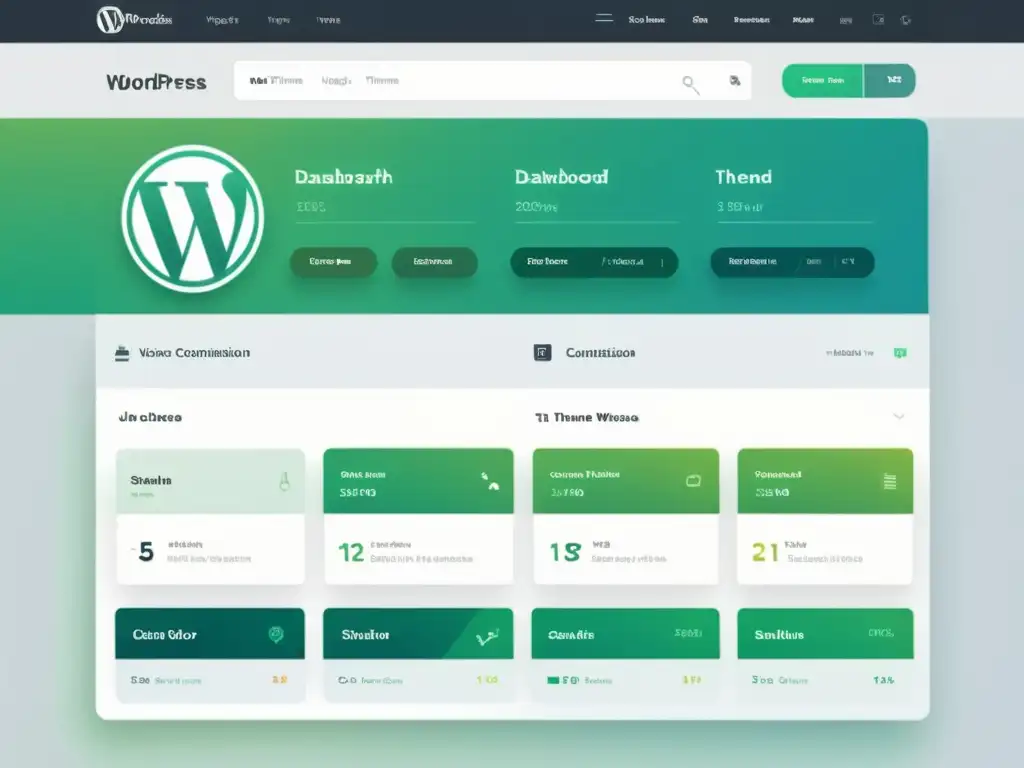Click the small green bar in the Osavifis card footer
The height and width of the screenshot is (768, 1024).
point(552,680)
